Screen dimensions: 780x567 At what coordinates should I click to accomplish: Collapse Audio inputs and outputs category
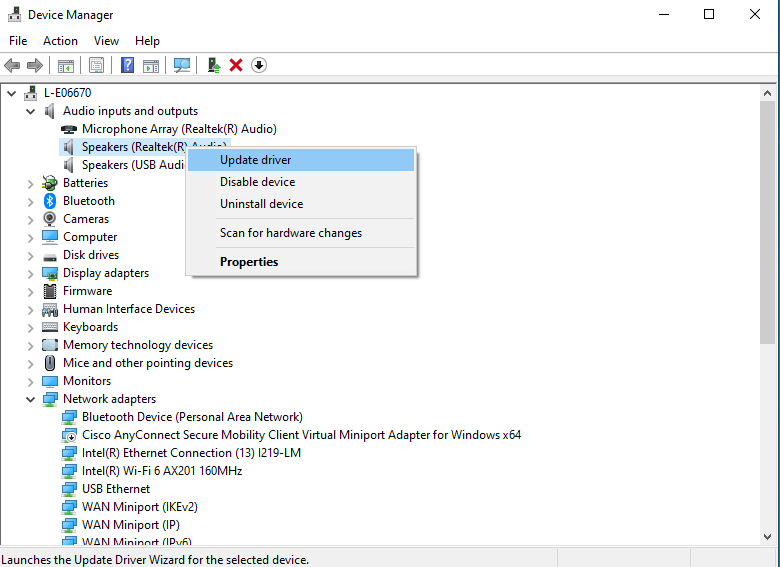click(x=30, y=111)
